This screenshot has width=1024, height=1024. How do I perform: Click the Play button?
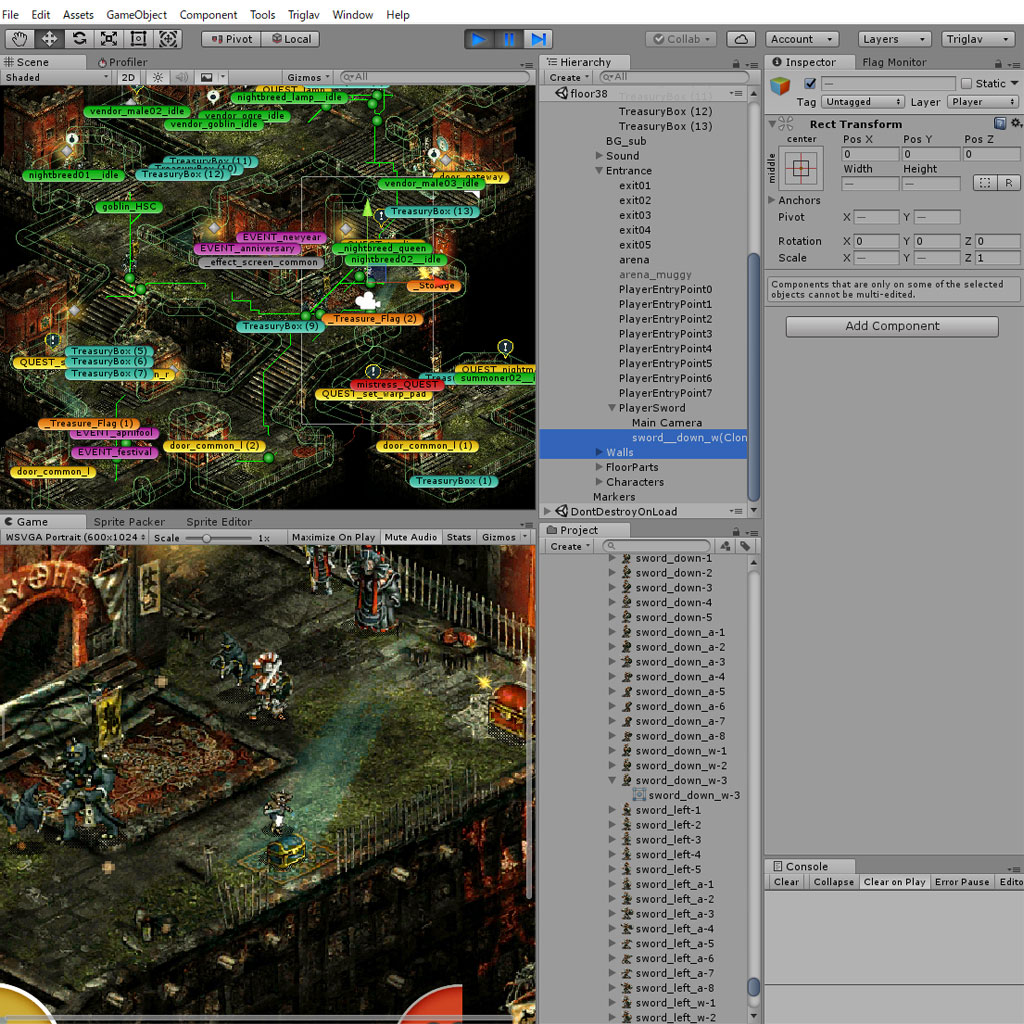[479, 39]
